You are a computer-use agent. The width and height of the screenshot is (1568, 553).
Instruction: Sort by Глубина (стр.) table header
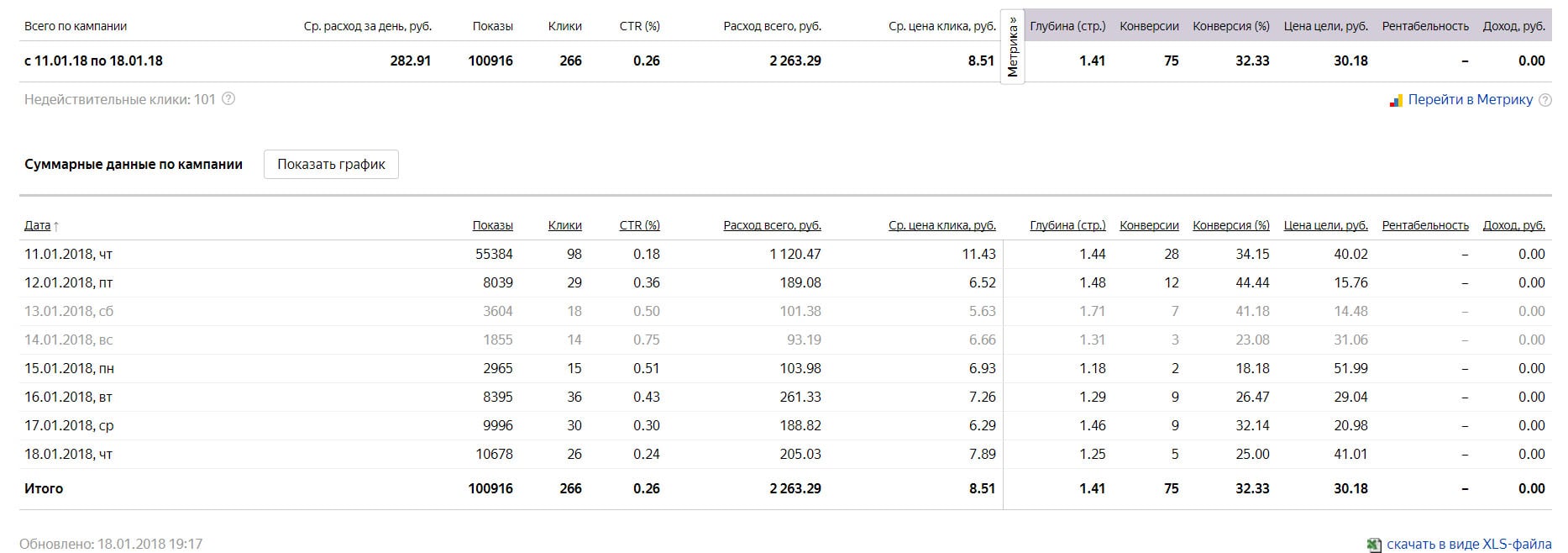click(x=1067, y=225)
